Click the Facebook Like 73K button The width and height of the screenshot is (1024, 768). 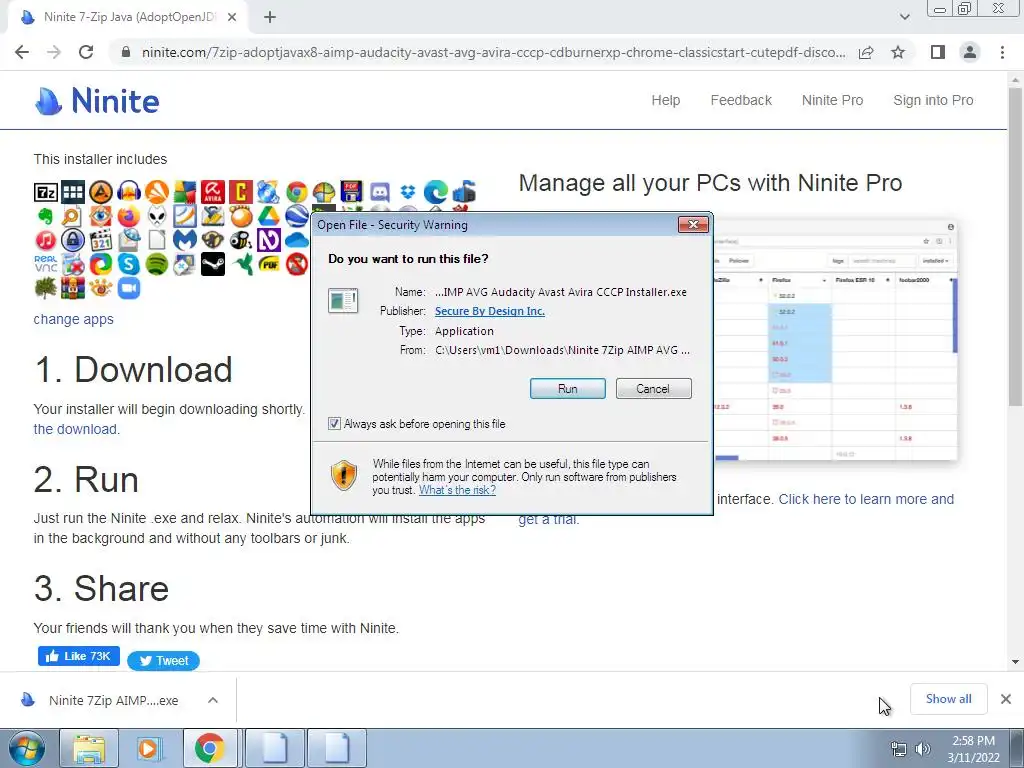point(78,656)
